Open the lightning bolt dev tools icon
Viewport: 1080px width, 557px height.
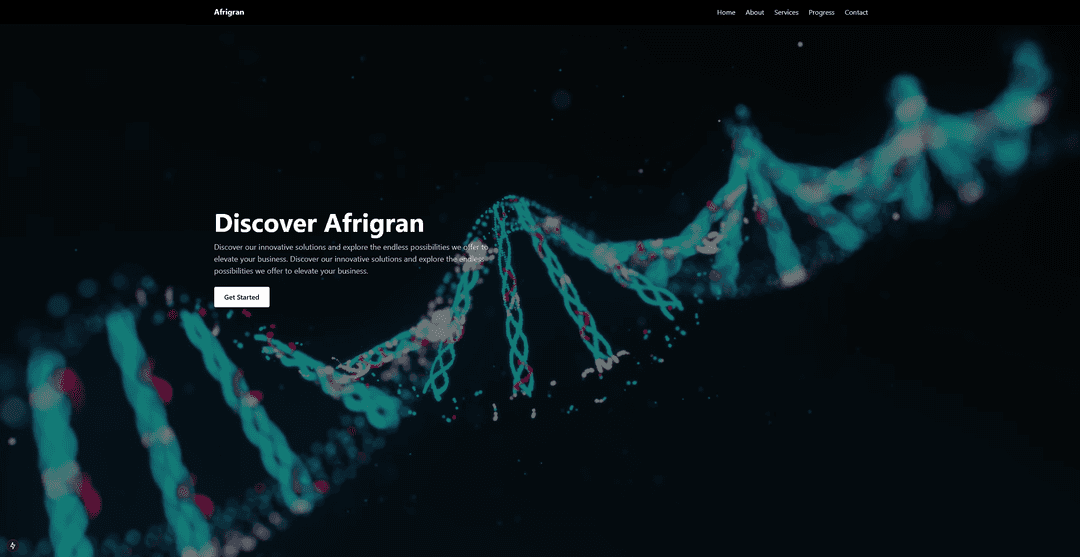(x=12, y=545)
